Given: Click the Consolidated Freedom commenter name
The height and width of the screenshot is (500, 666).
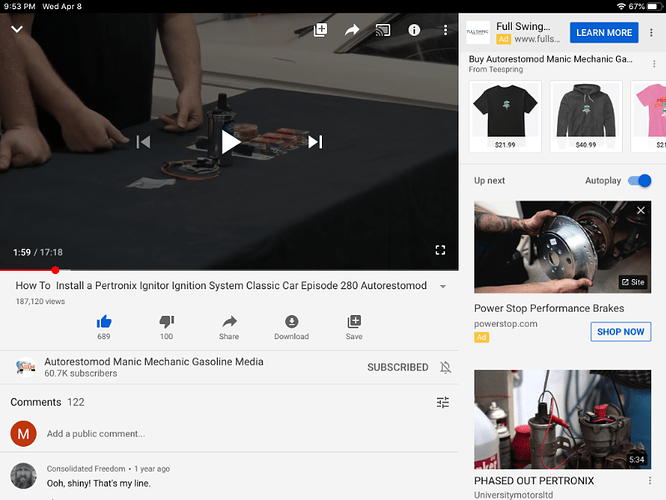Looking at the screenshot, I should 86,469.
